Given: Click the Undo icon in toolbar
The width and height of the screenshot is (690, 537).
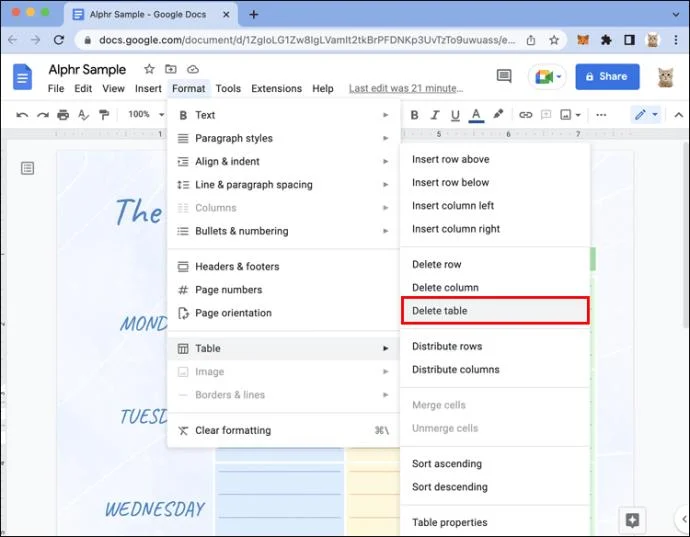Looking at the screenshot, I should click(22, 115).
